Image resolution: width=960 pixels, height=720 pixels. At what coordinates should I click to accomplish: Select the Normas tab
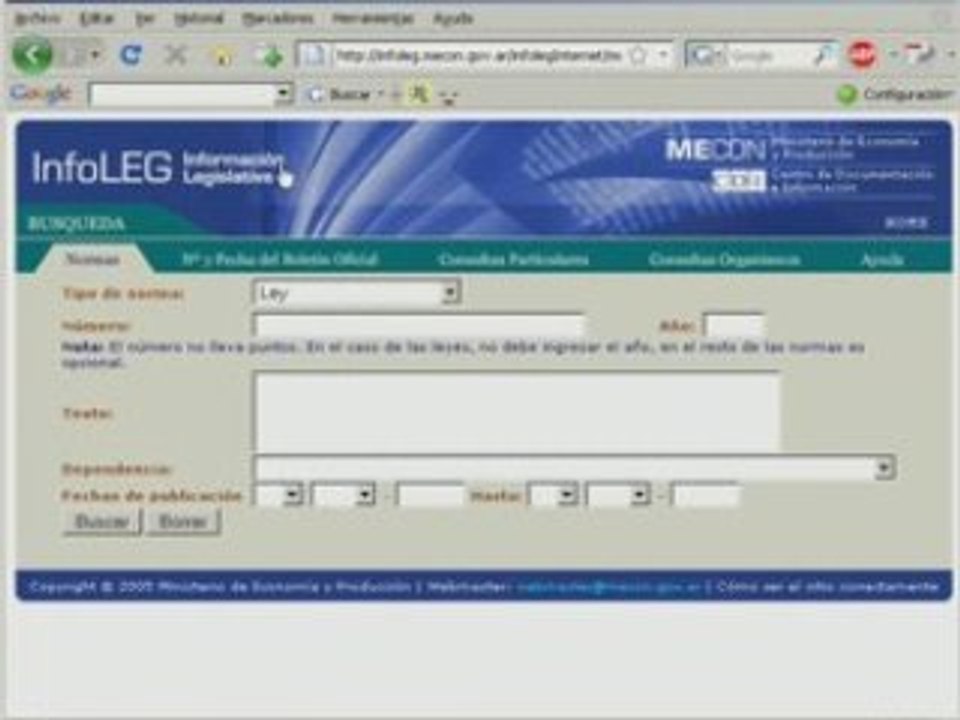point(93,259)
